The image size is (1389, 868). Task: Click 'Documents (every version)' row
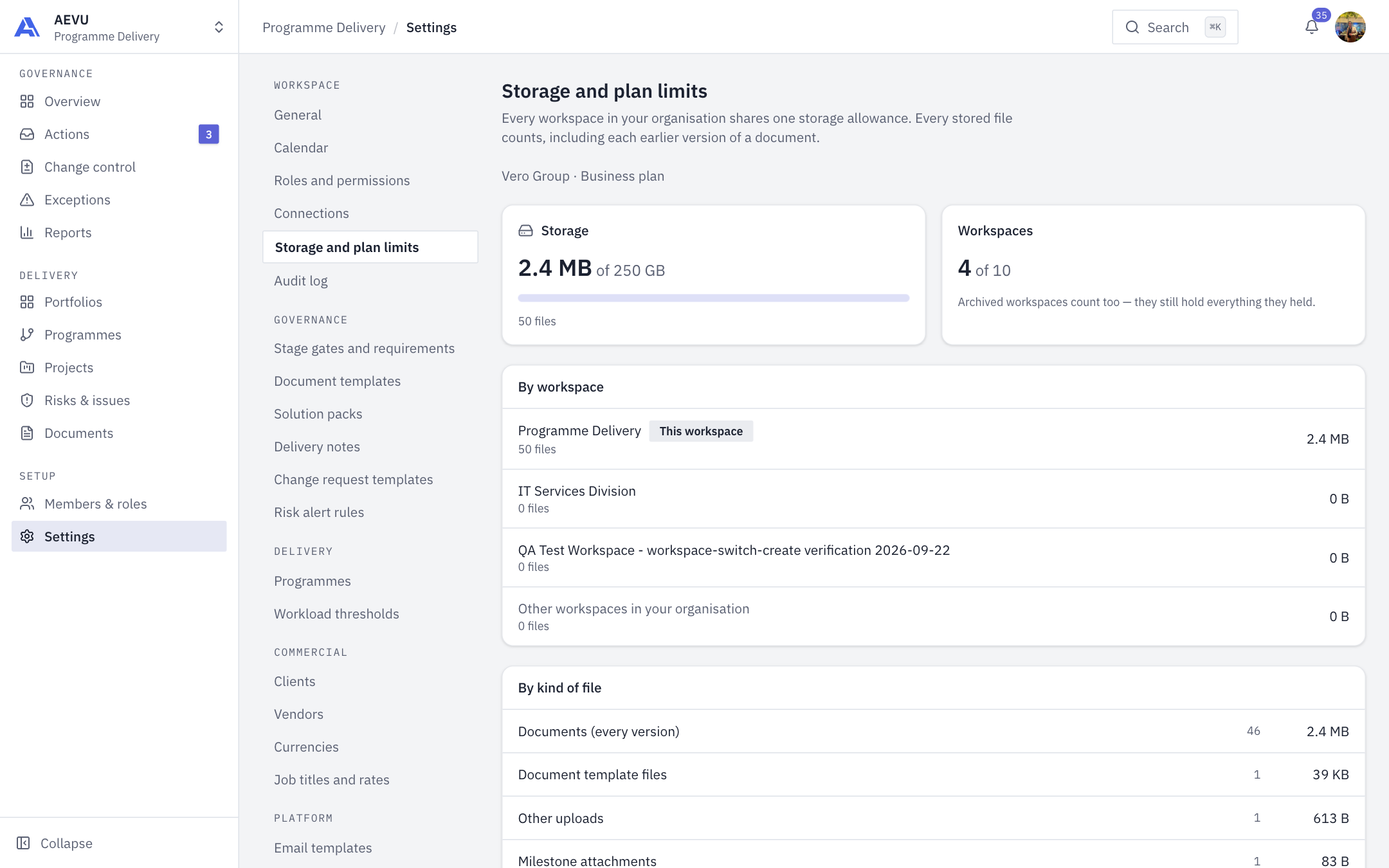coord(934,732)
